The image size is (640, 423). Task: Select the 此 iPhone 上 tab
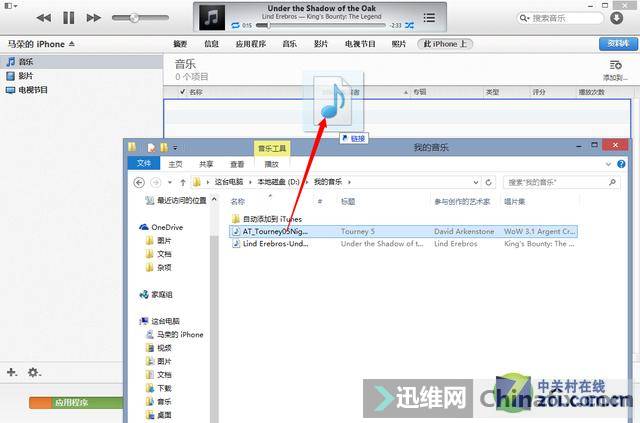(445, 44)
